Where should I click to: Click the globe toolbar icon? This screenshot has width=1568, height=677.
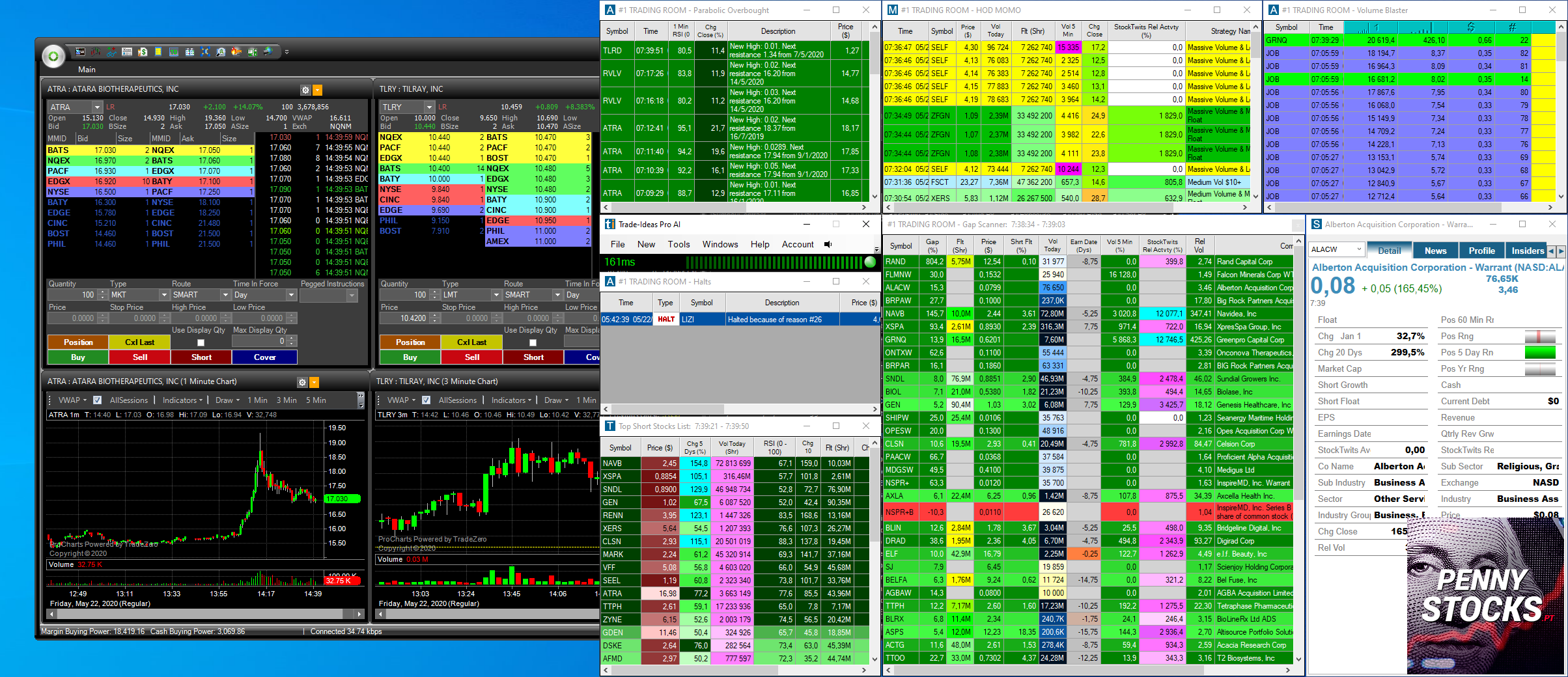pos(268,51)
